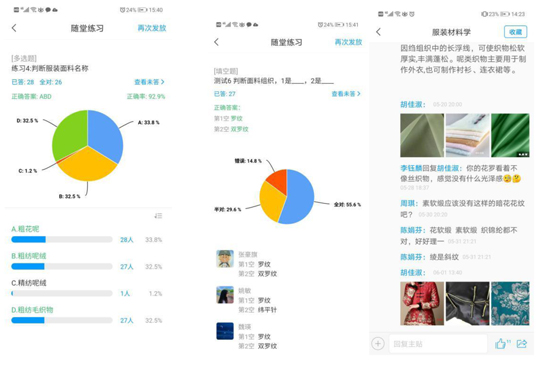Tap the sort icon above answer options
This screenshot has height=367, width=550.
[158, 216]
